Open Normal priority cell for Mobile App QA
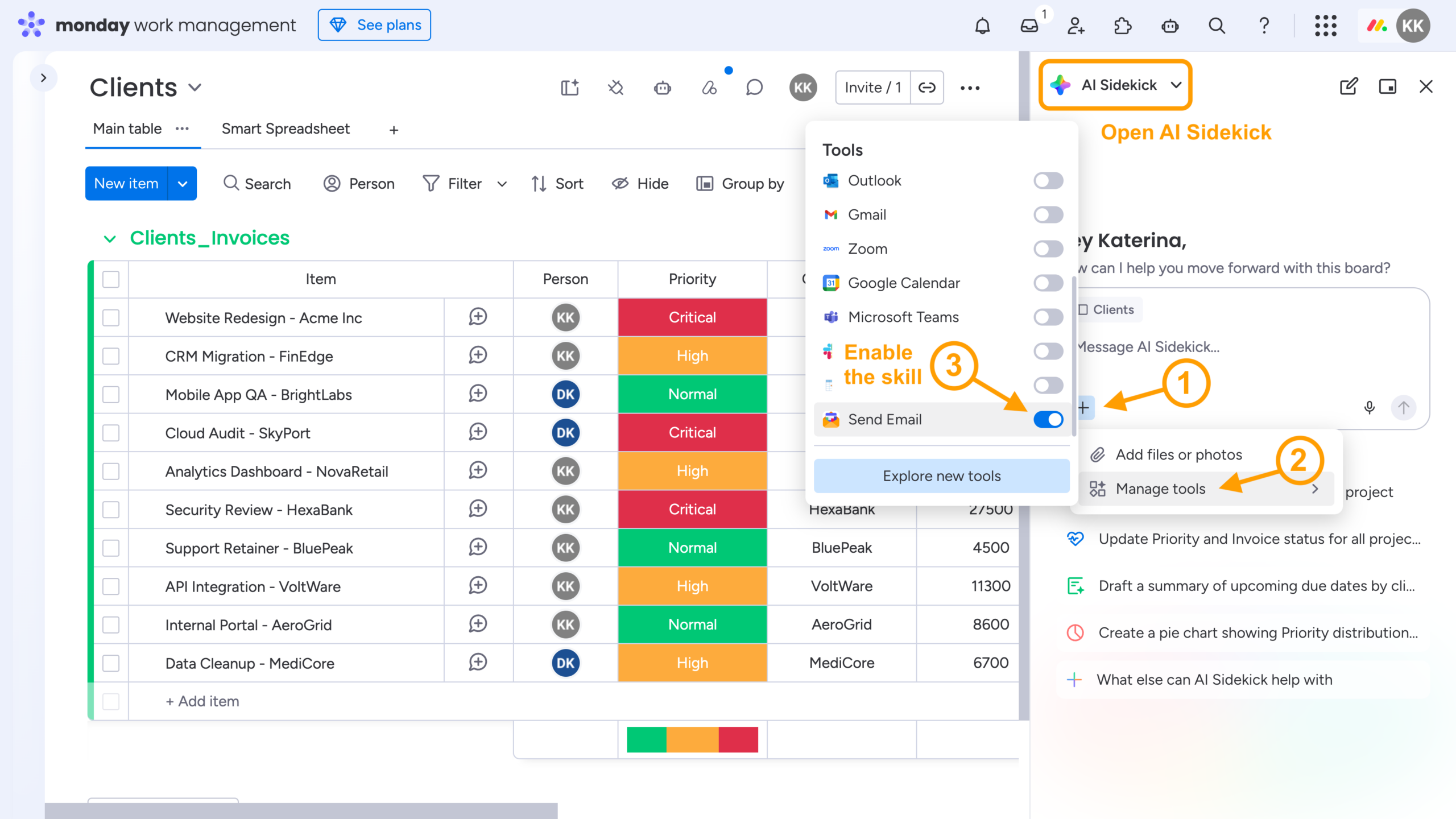 click(692, 394)
